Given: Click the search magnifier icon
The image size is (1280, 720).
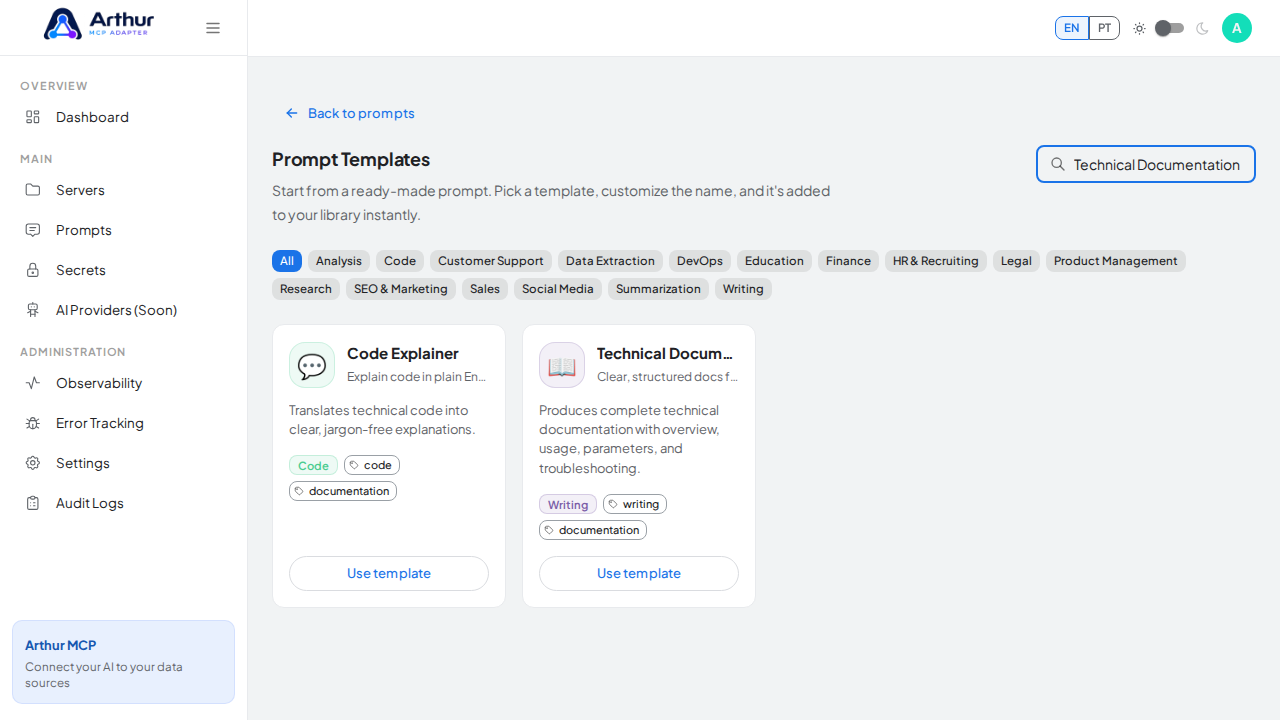Looking at the screenshot, I should click(x=1057, y=164).
